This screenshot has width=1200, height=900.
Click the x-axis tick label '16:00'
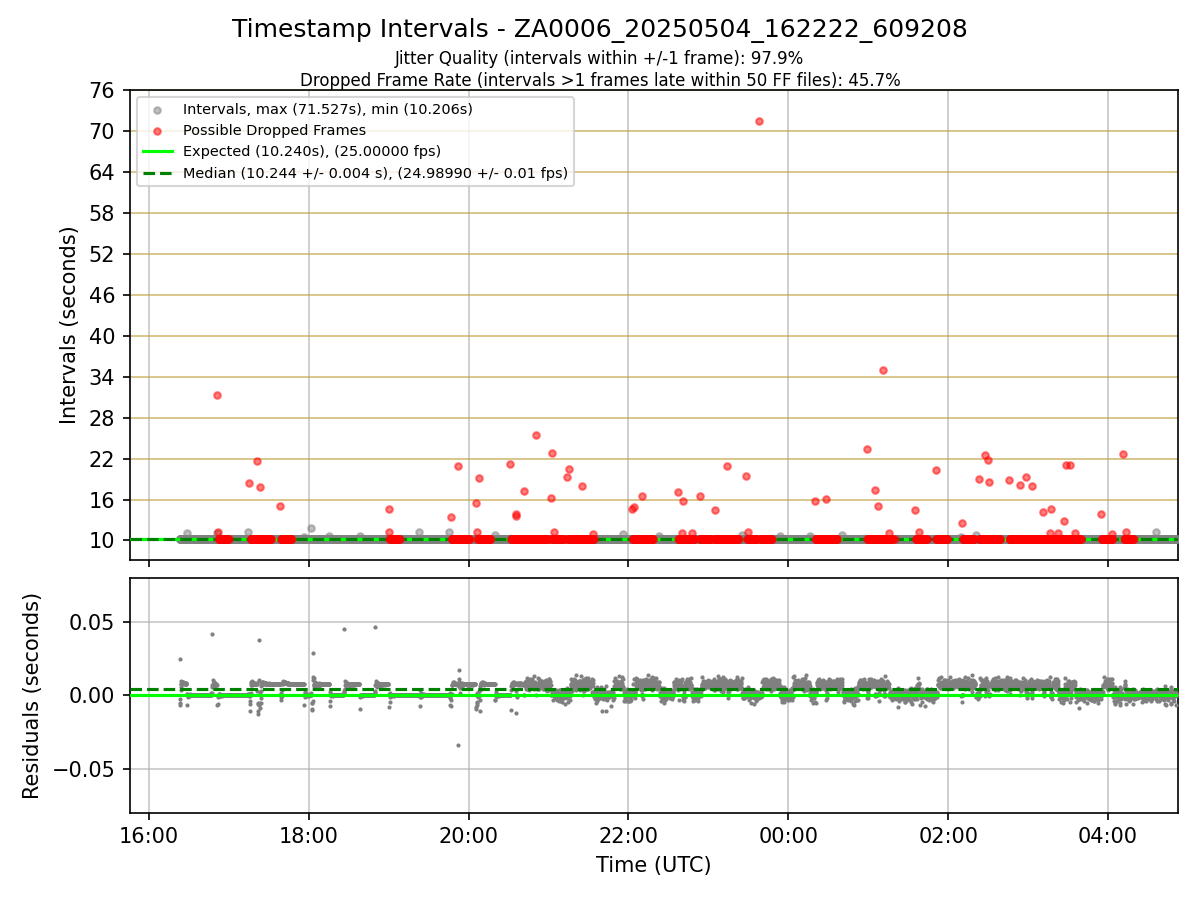click(x=149, y=834)
